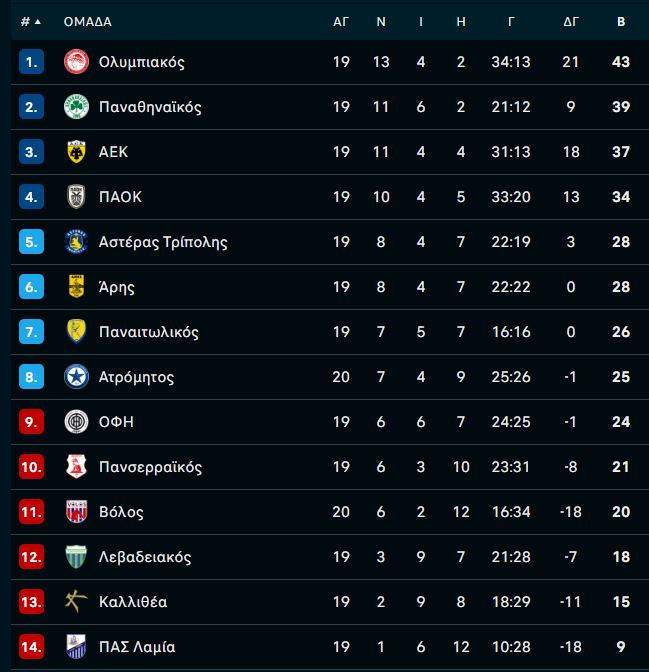Click the ΑΓ matches played header
This screenshot has width=649, height=672.
tap(341, 21)
